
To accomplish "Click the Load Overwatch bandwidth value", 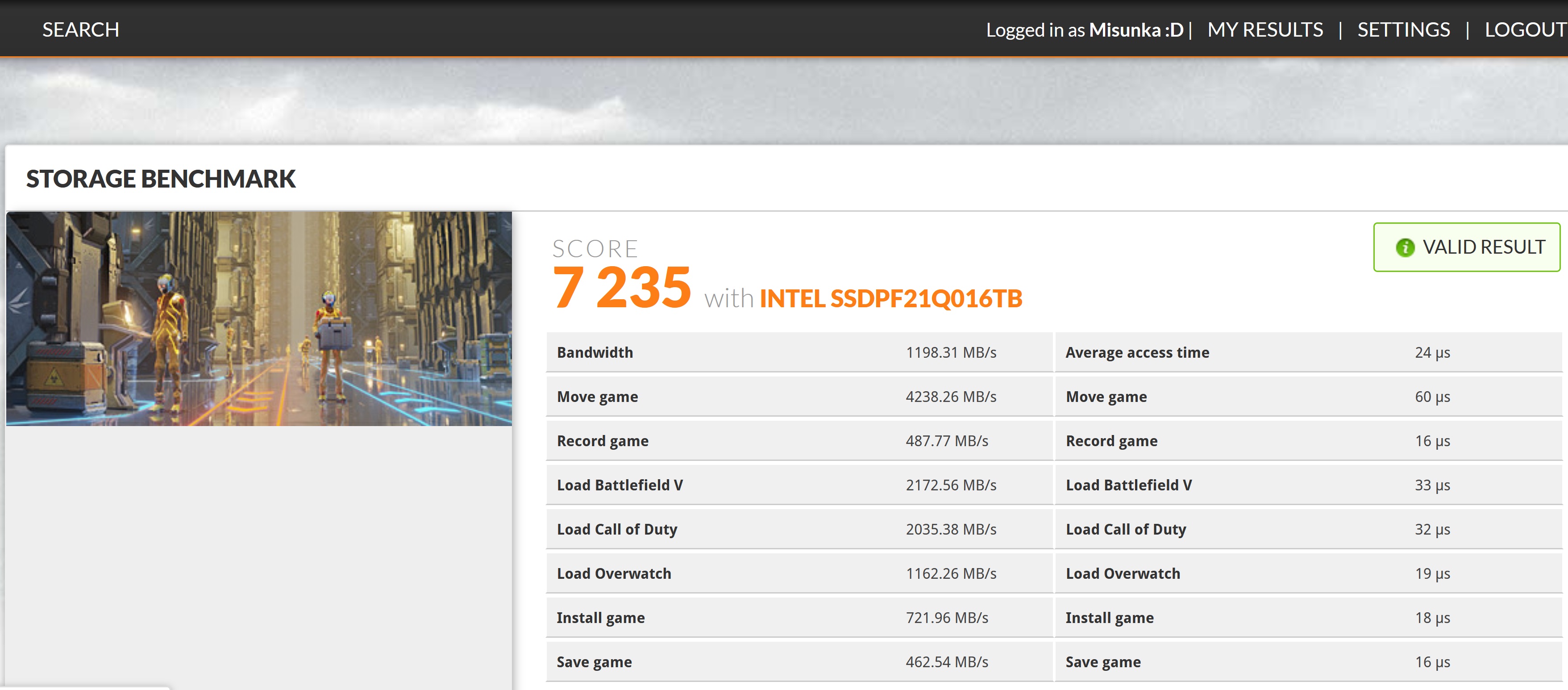I will [951, 574].
